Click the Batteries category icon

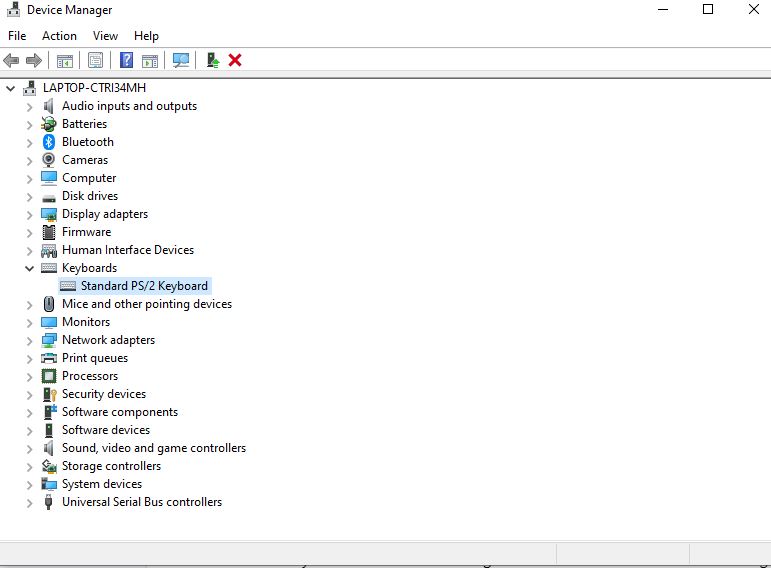click(x=49, y=124)
